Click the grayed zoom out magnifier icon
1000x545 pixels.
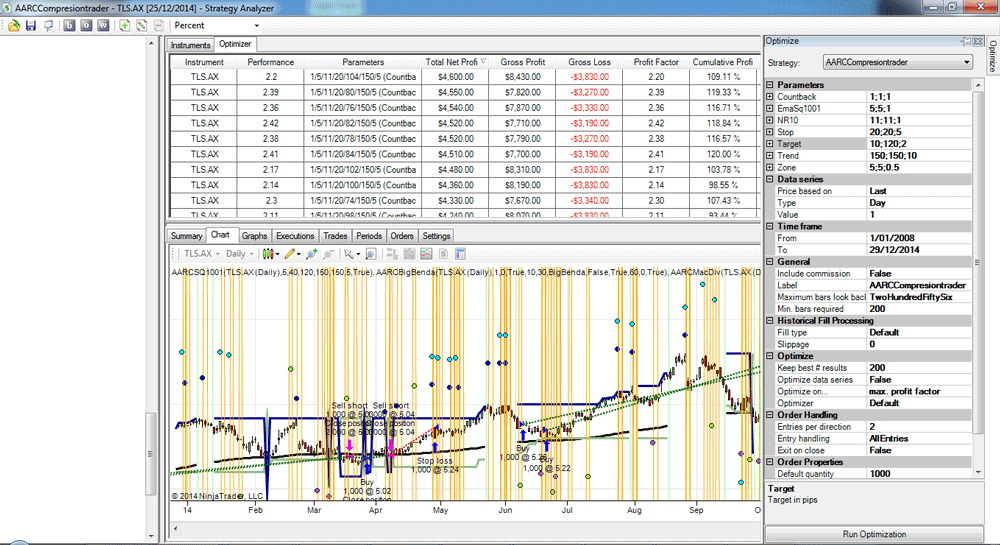[x=328, y=254]
